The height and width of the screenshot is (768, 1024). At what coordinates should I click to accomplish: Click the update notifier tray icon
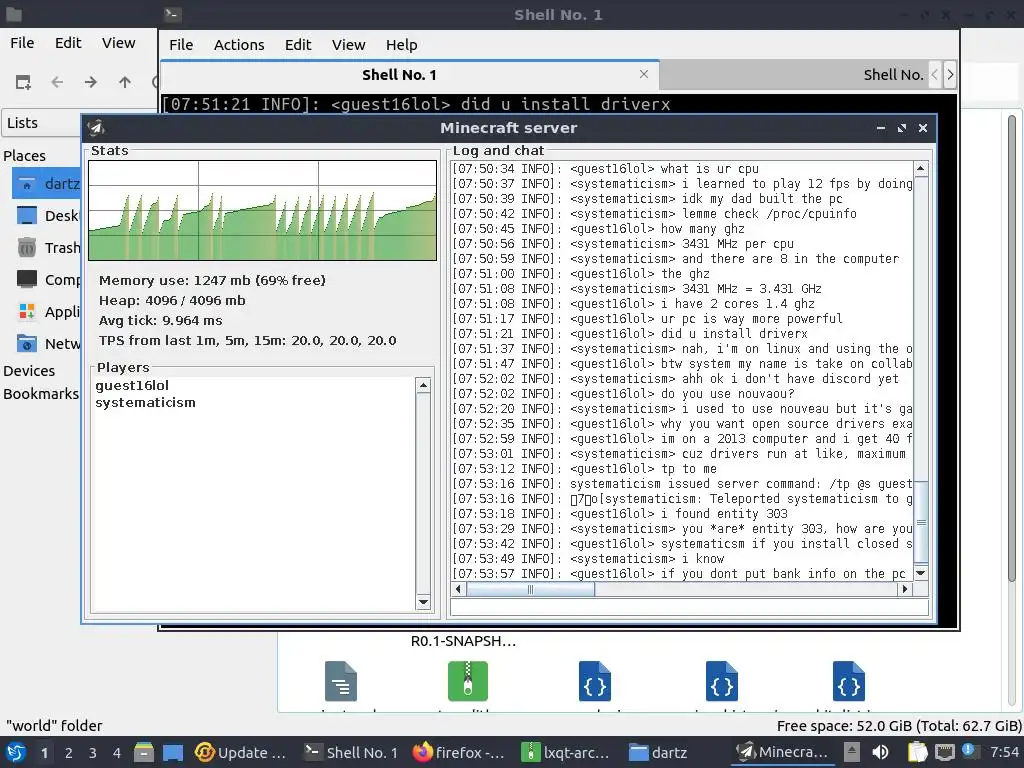tap(968, 751)
